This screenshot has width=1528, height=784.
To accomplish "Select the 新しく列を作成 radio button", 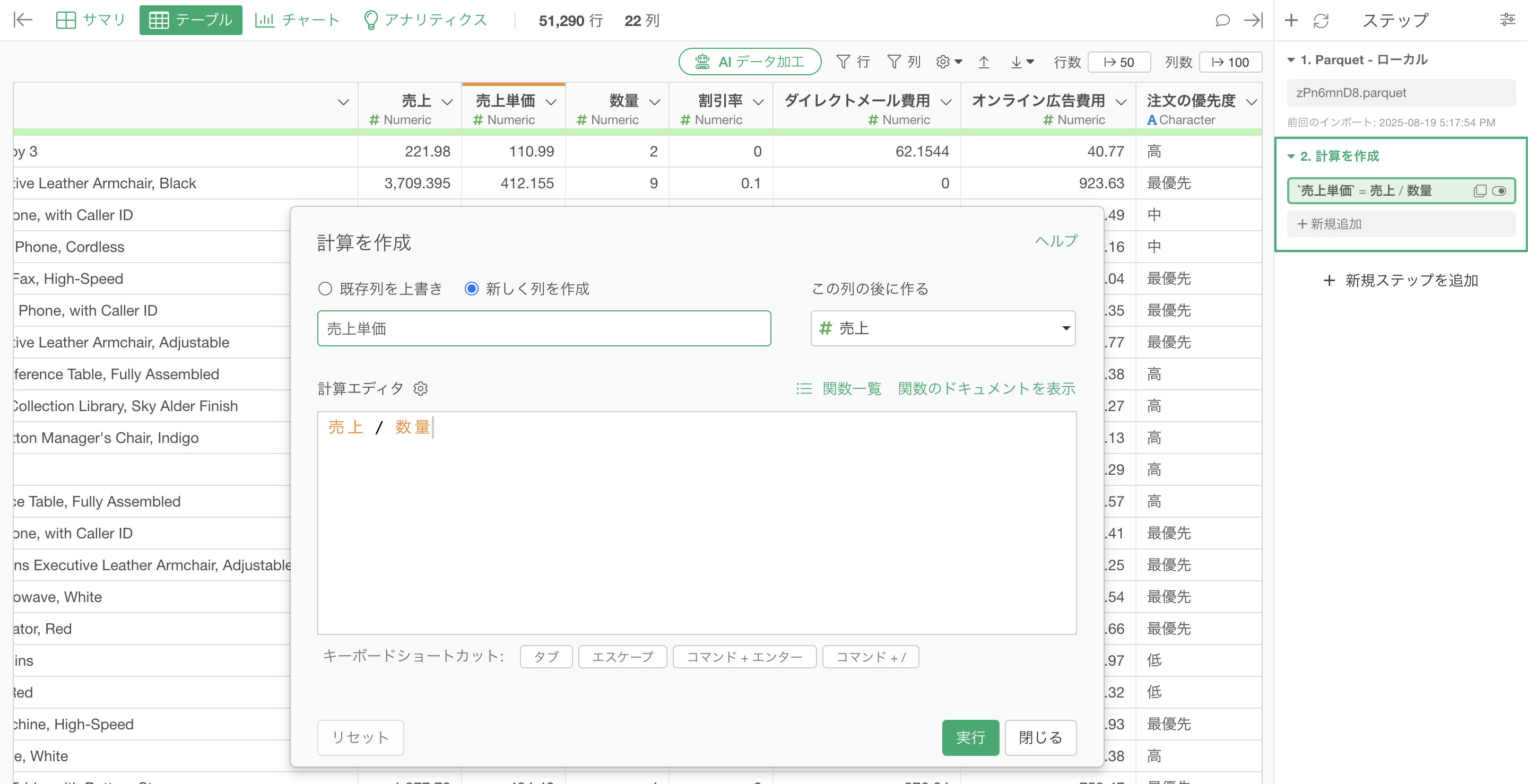I will (x=471, y=289).
